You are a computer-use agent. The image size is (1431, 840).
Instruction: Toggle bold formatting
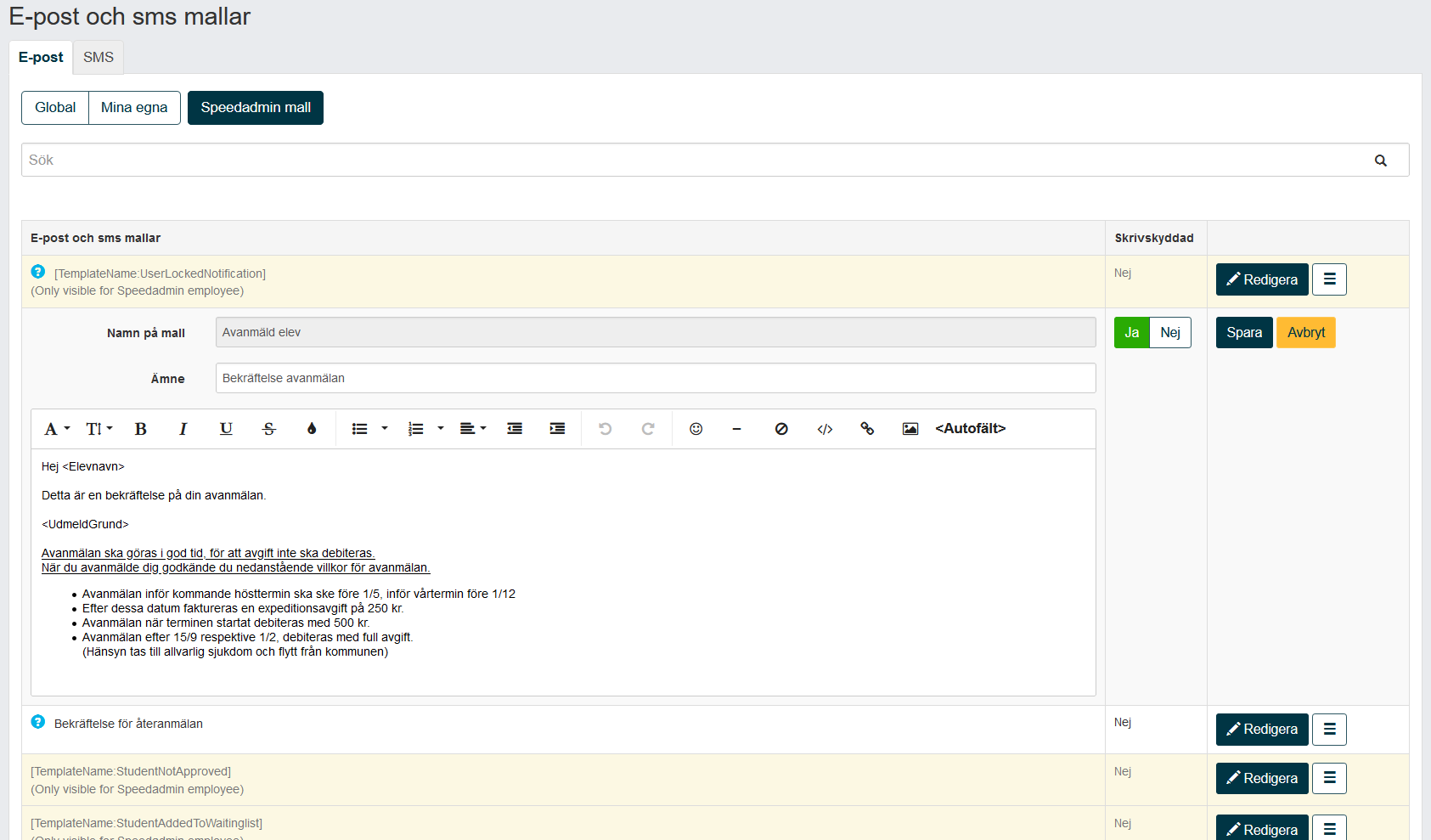coord(141,429)
